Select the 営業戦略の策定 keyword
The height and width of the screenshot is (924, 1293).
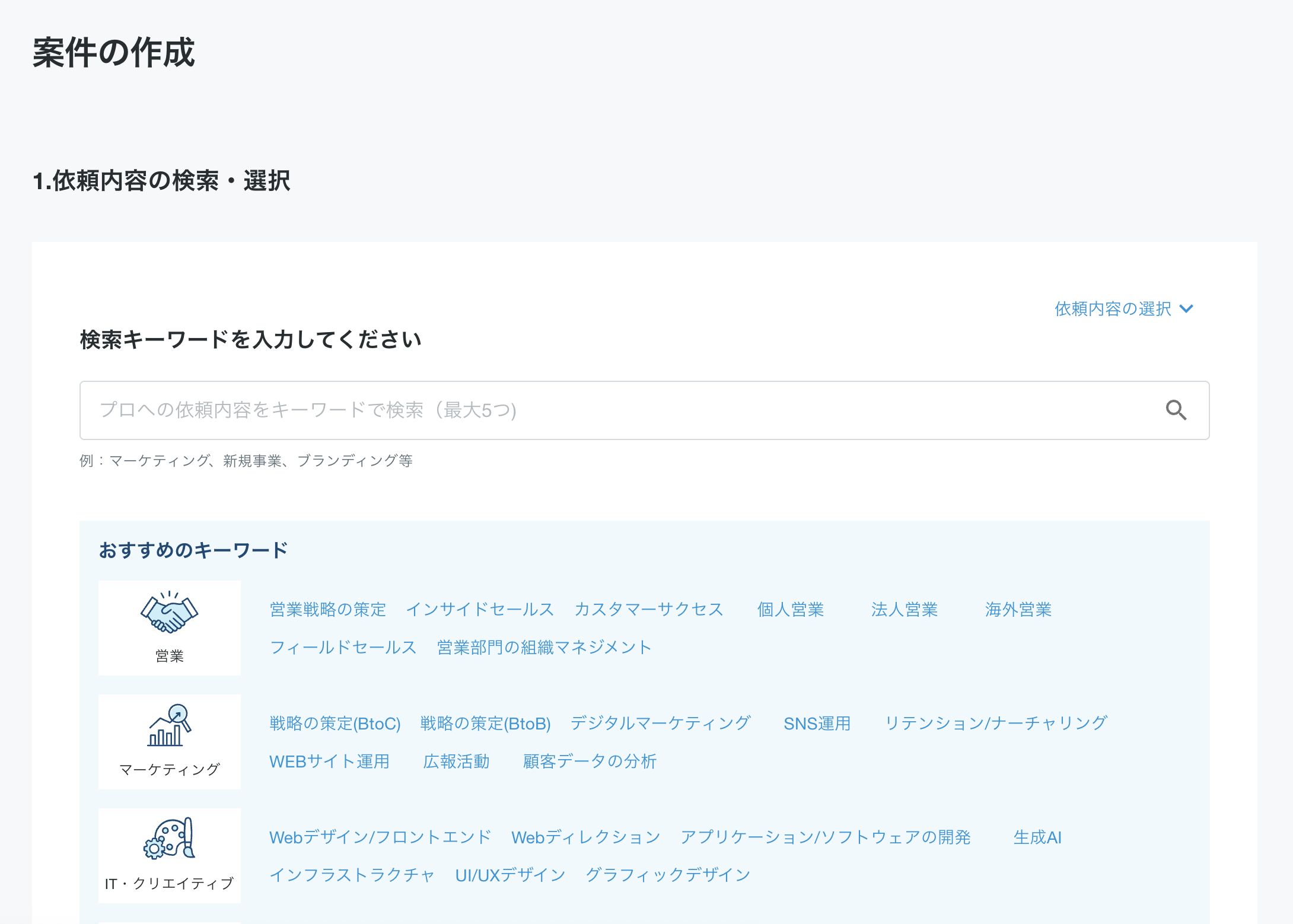coord(327,609)
